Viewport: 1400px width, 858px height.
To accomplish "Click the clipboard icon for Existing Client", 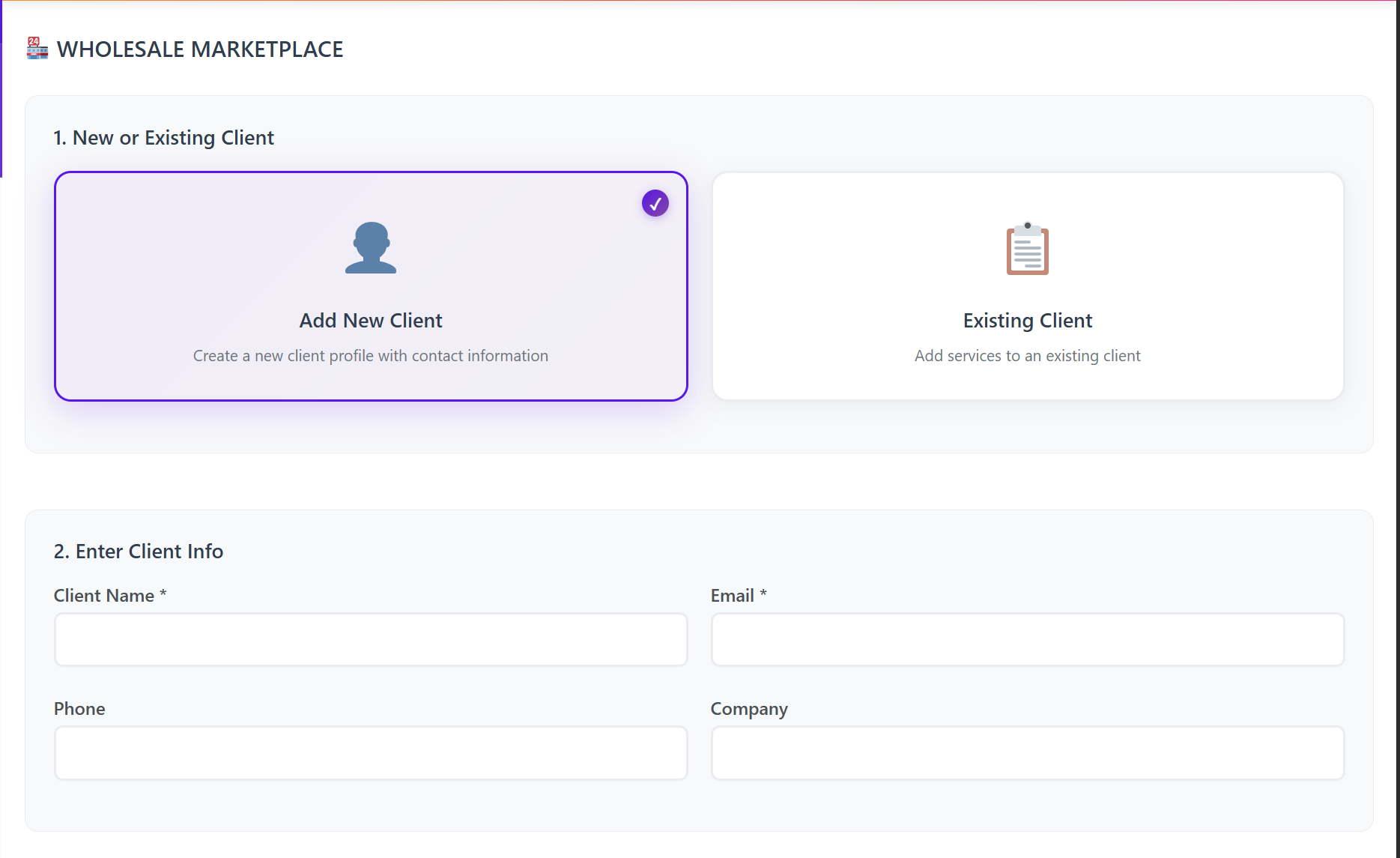I will (x=1027, y=249).
